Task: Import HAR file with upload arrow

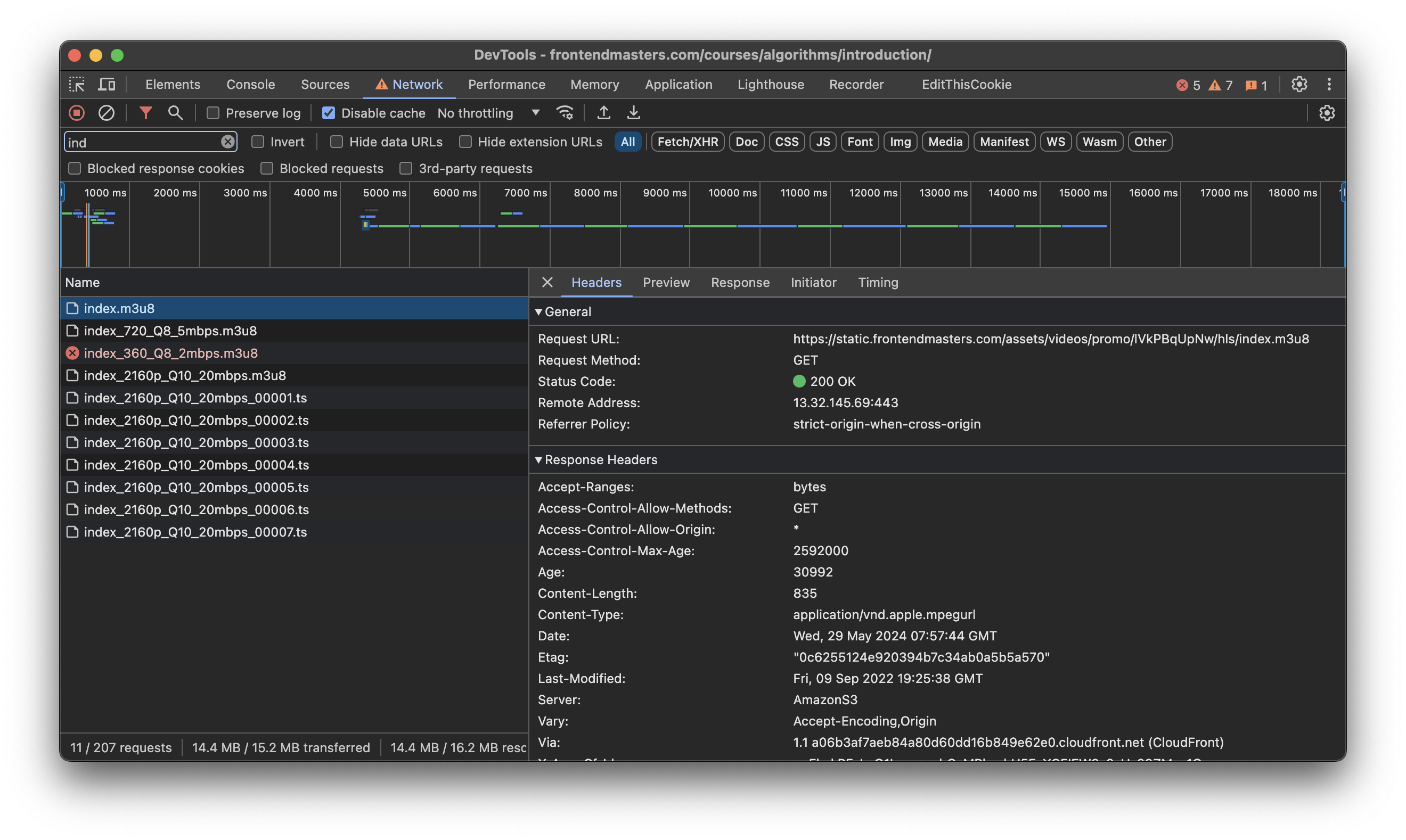Action: [603, 113]
